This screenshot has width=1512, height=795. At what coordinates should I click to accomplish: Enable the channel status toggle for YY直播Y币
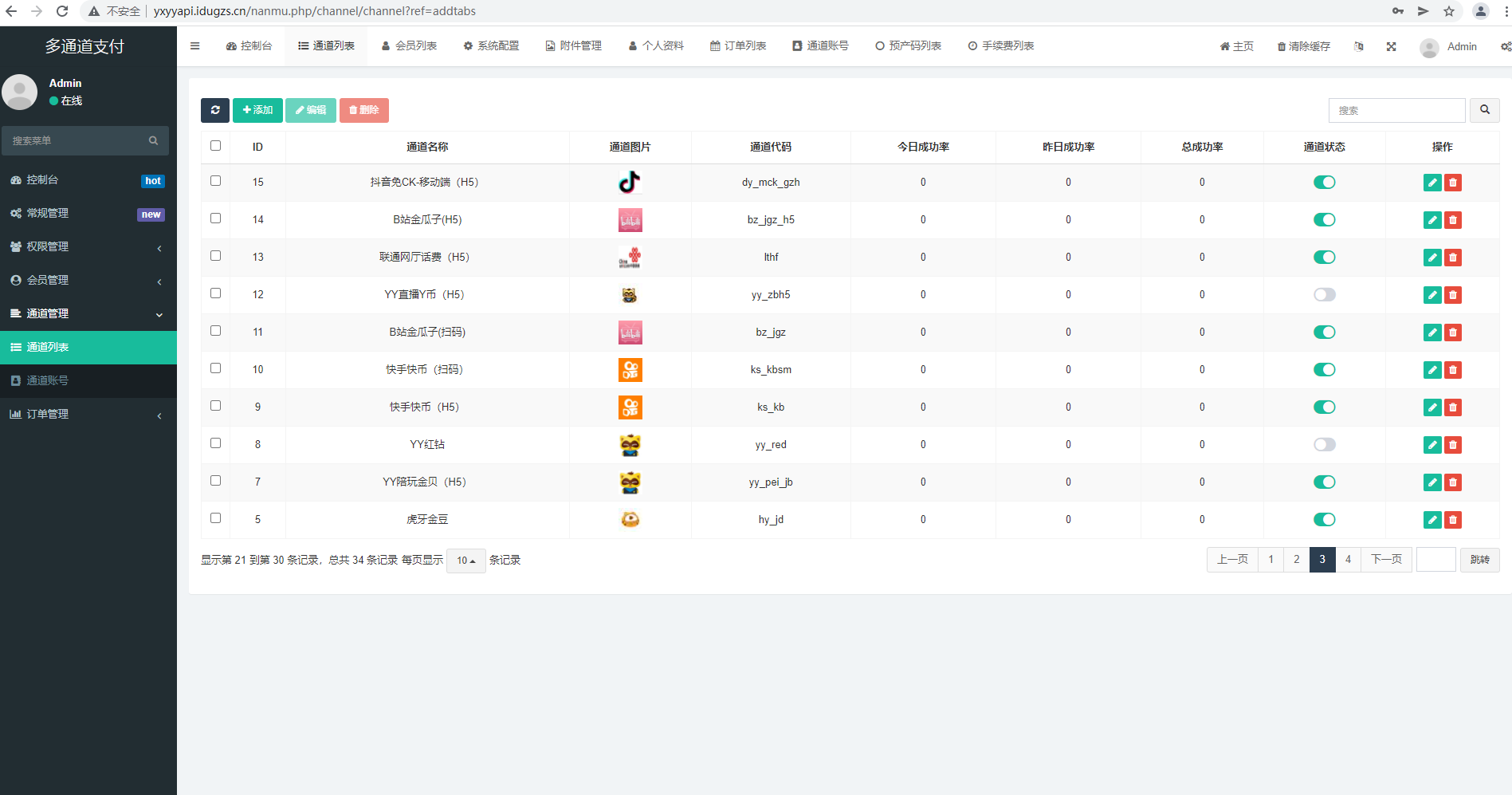click(x=1324, y=295)
